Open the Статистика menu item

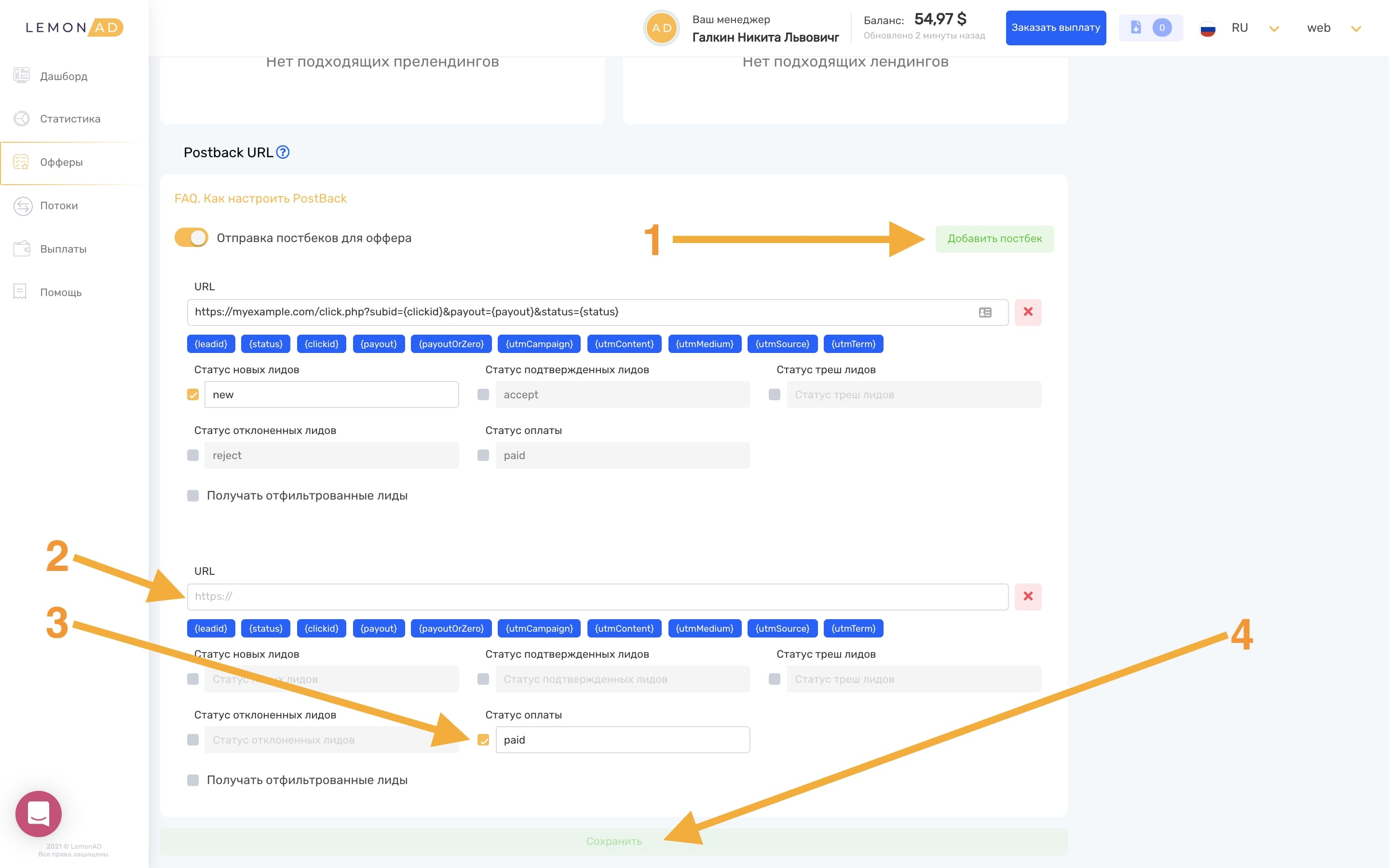70,119
